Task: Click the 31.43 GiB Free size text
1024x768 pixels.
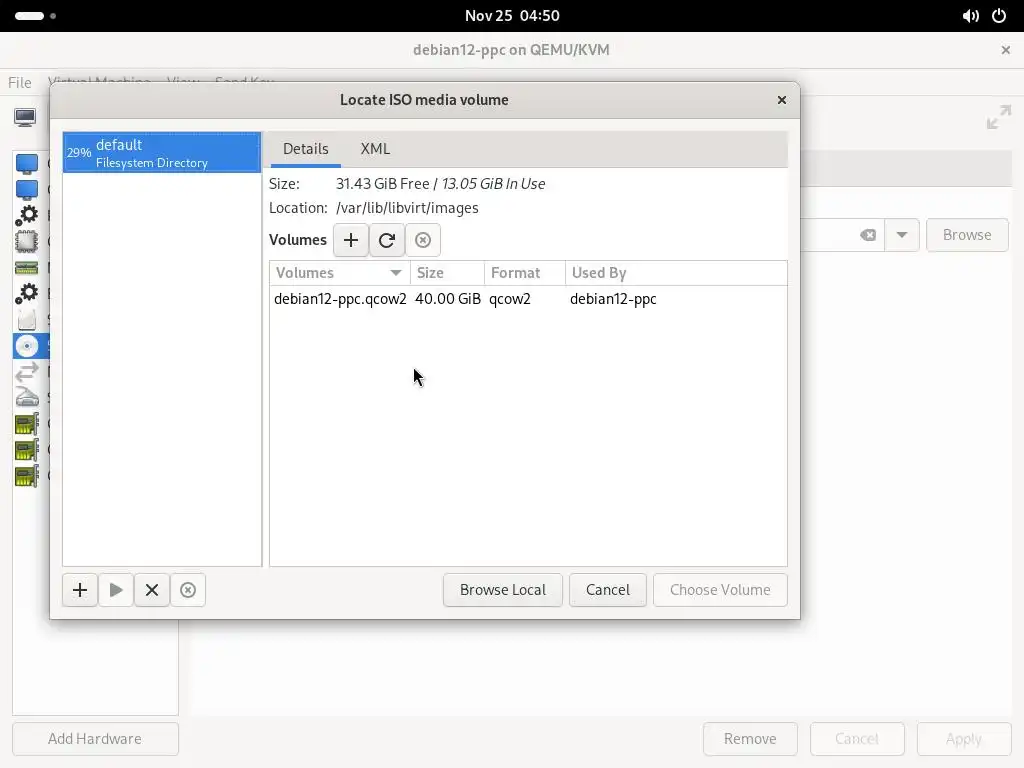Action: click(x=383, y=184)
